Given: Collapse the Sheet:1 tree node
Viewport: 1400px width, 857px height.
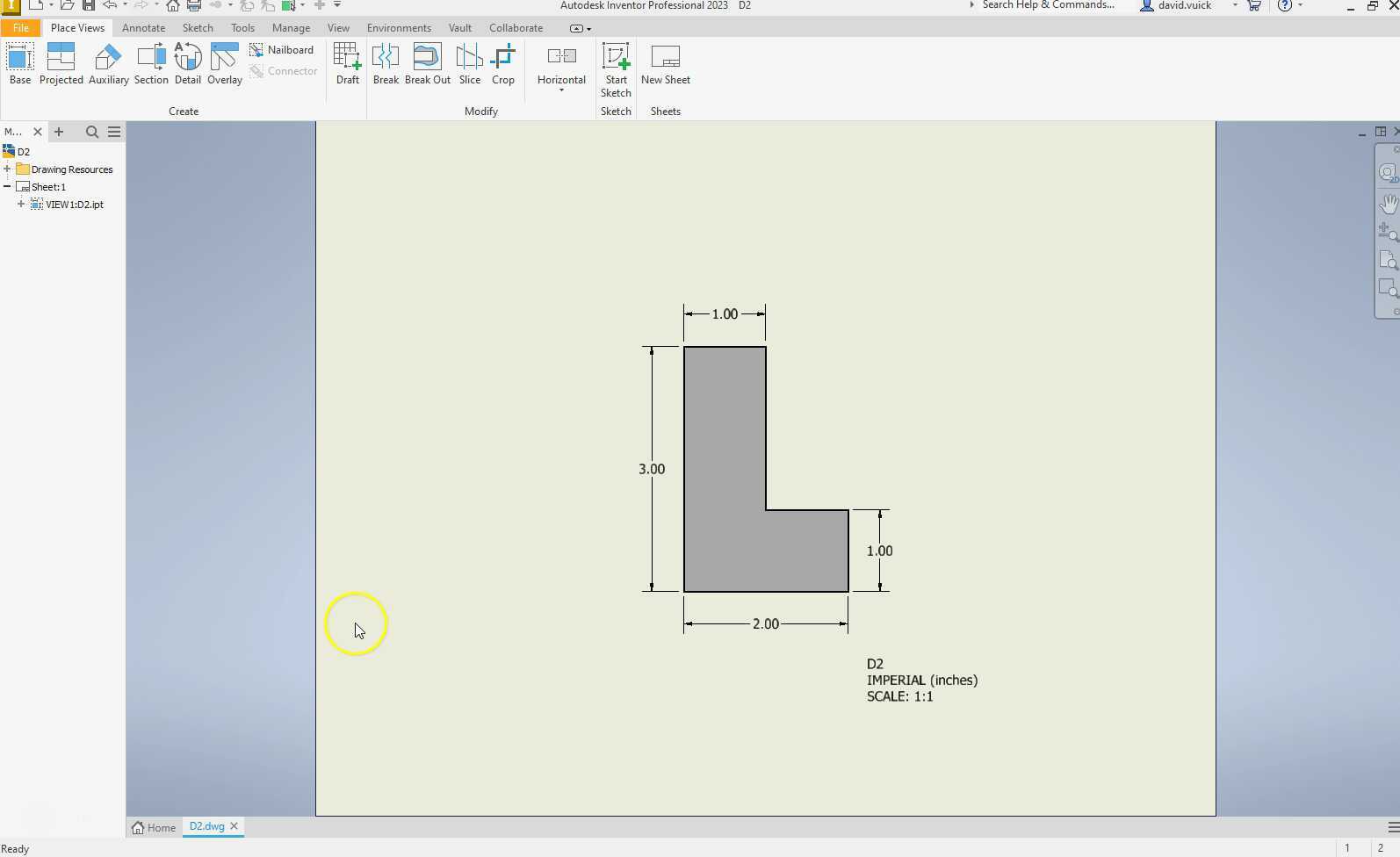Looking at the screenshot, I should click(7, 187).
